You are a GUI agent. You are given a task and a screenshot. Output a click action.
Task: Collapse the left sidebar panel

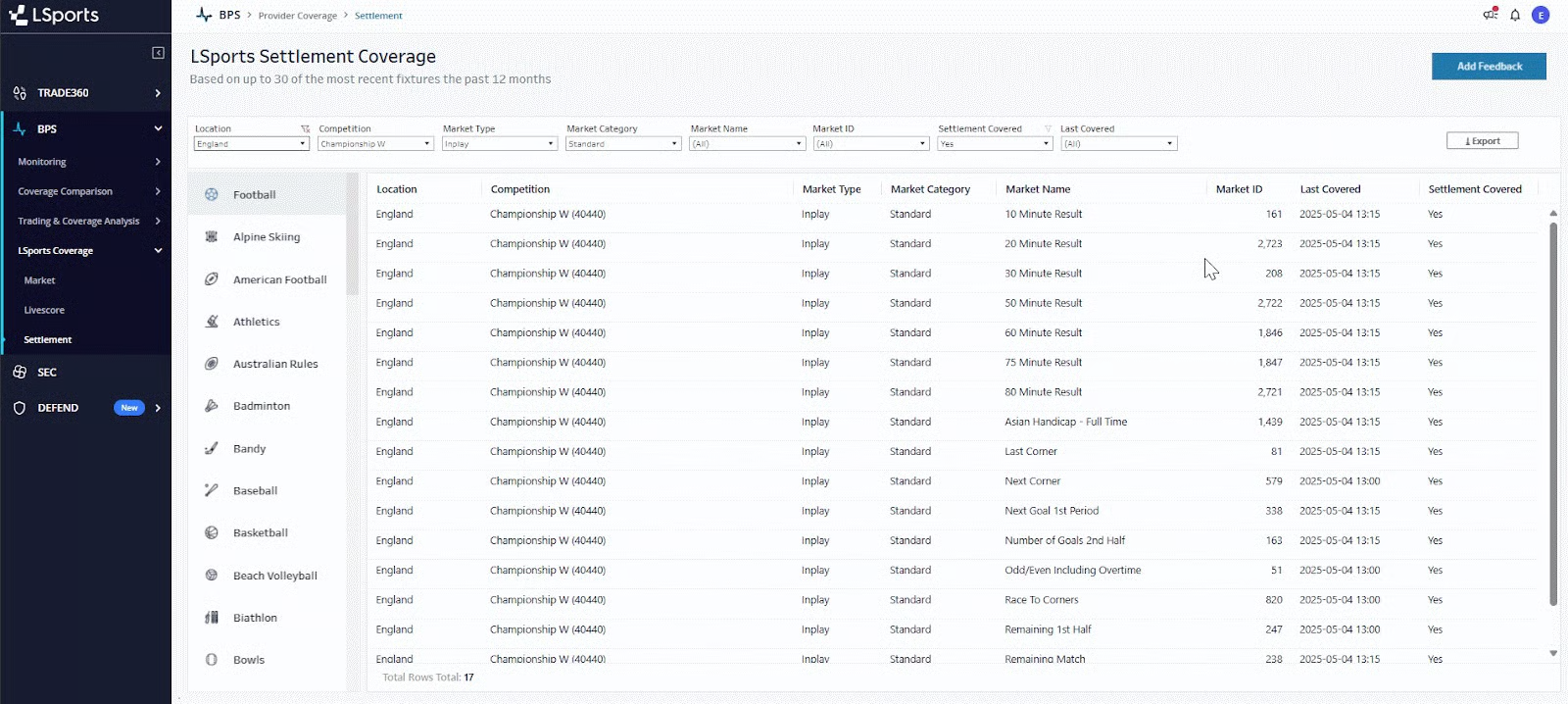pos(158,53)
